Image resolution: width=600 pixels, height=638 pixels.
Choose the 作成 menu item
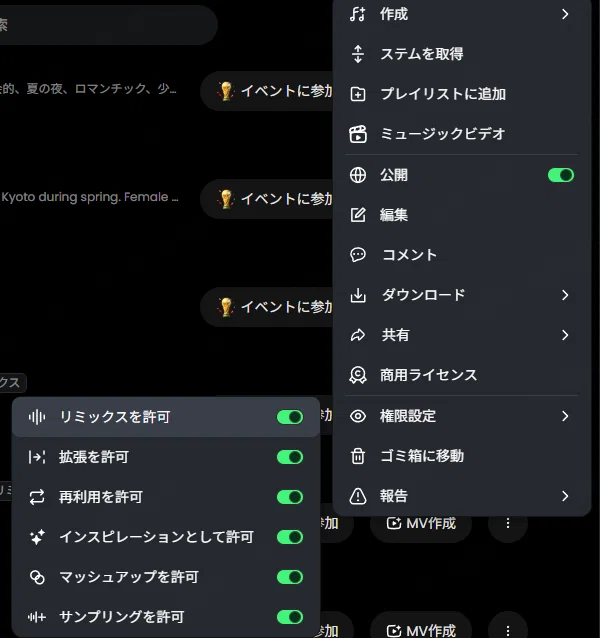pyautogui.click(x=462, y=14)
